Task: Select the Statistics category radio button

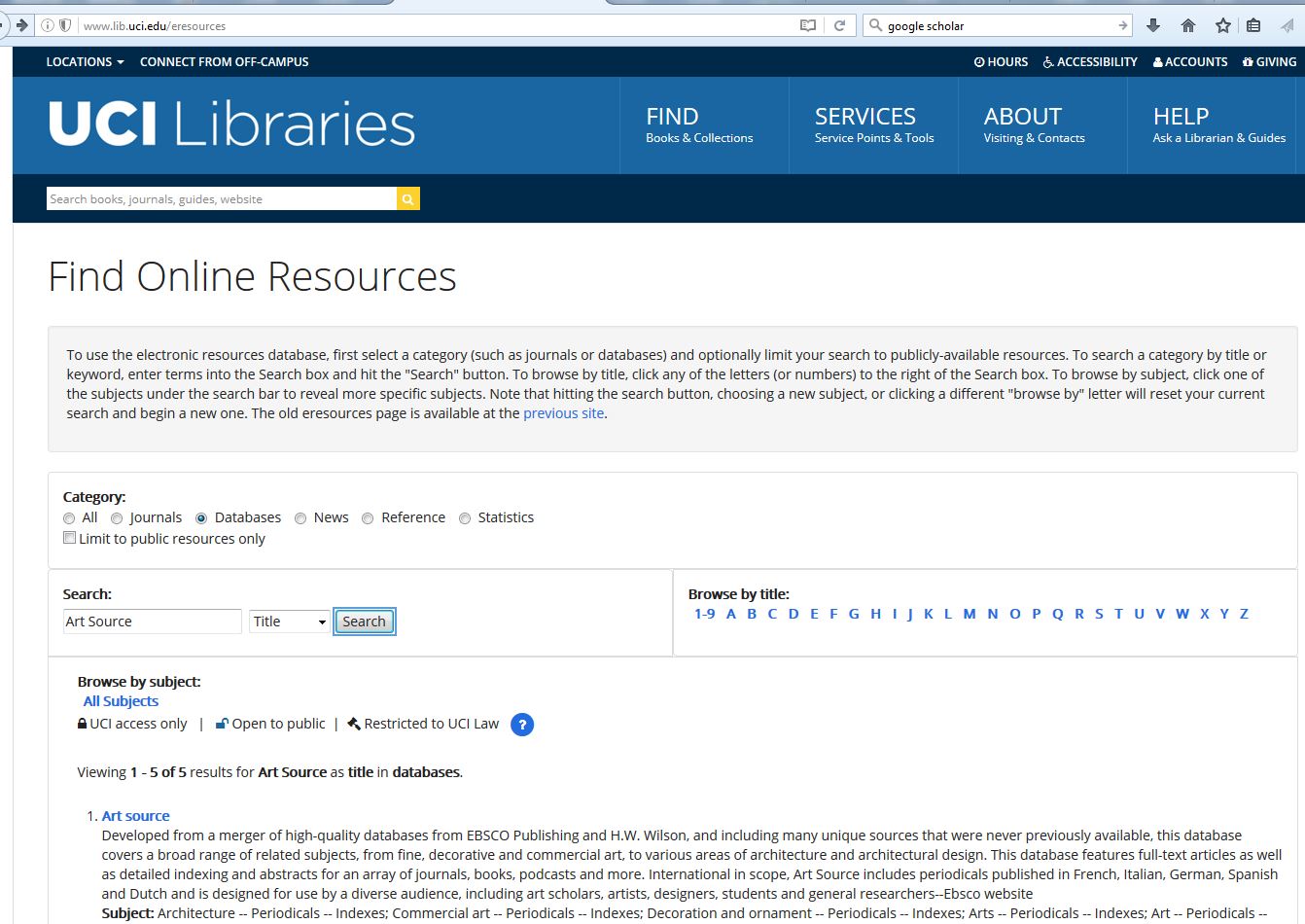Action: point(465,518)
